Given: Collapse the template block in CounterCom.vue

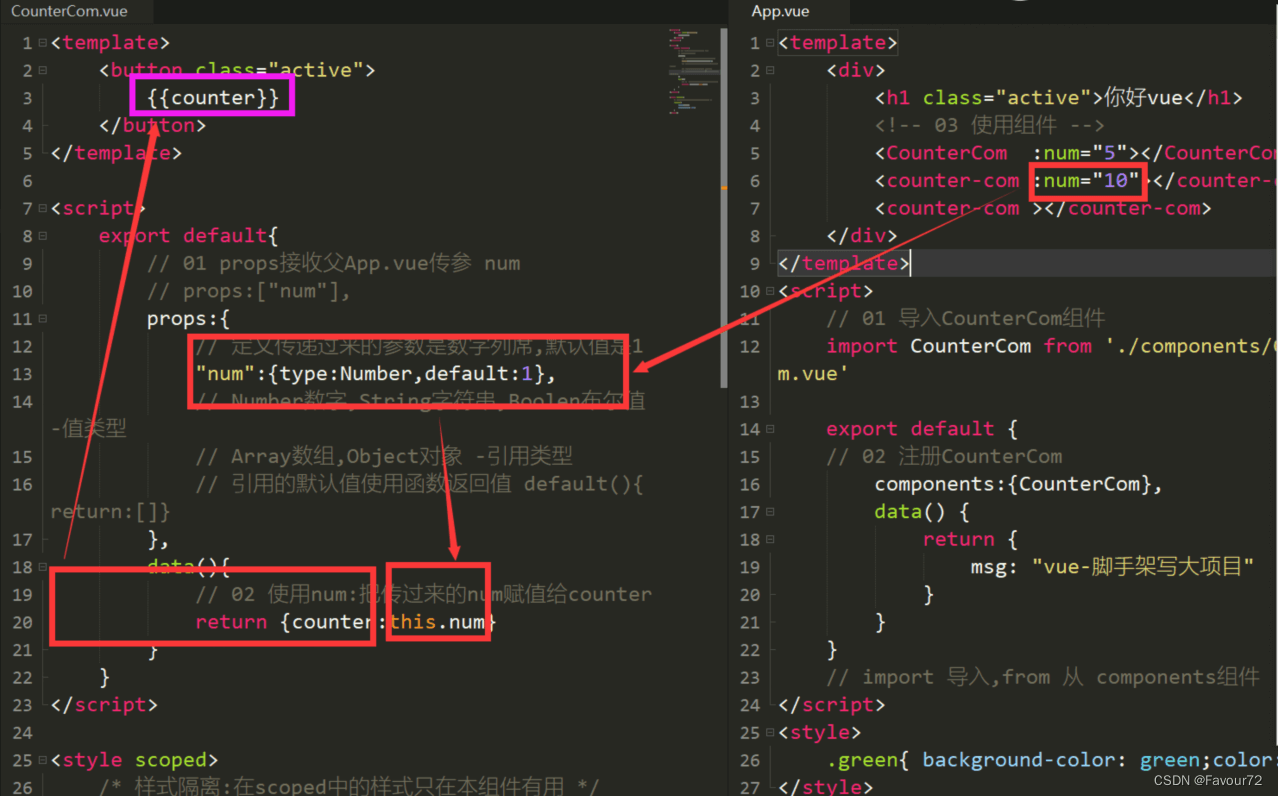Looking at the screenshot, I should [42, 43].
